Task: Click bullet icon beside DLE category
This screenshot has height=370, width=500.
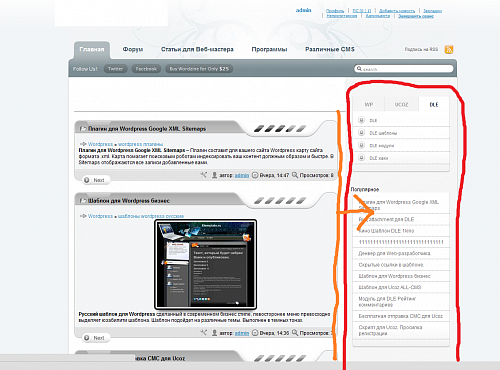Action: [x=361, y=120]
